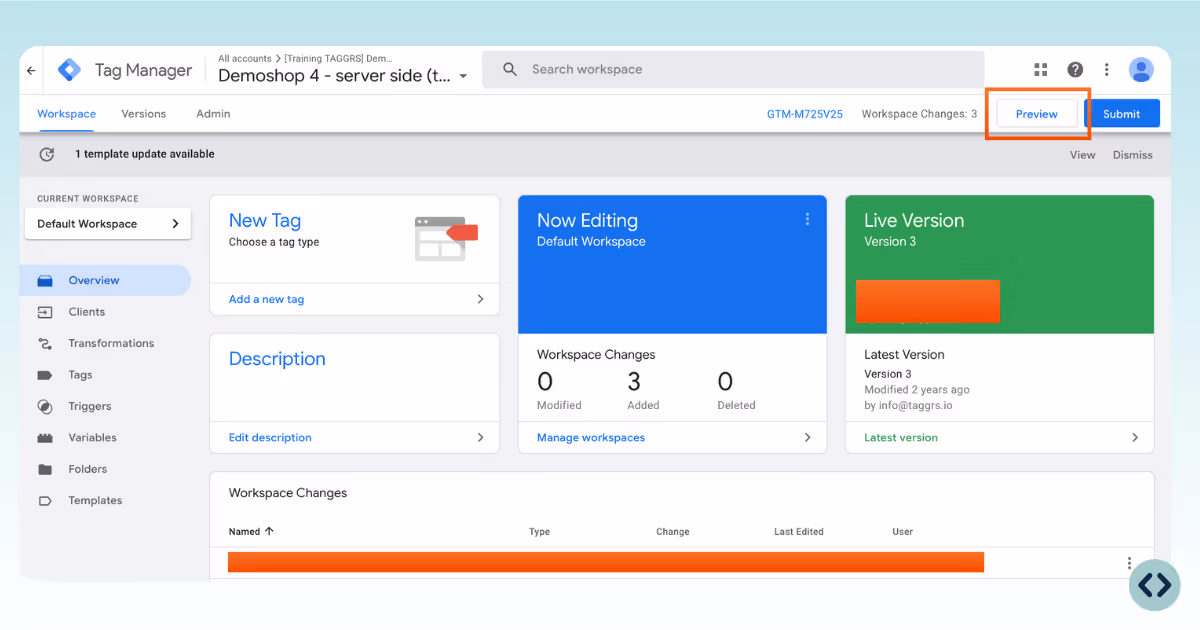Expand the Default Workspace selector
This screenshot has height=630, width=1200.
click(x=108, y=224)
